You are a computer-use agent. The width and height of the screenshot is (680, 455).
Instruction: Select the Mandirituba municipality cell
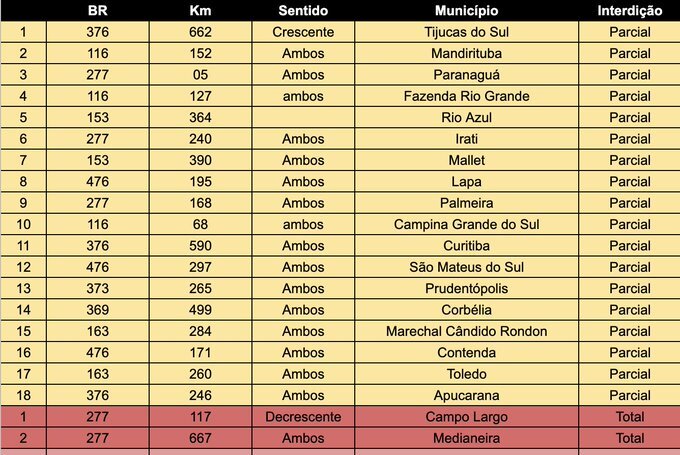click(x=466, y=53)
